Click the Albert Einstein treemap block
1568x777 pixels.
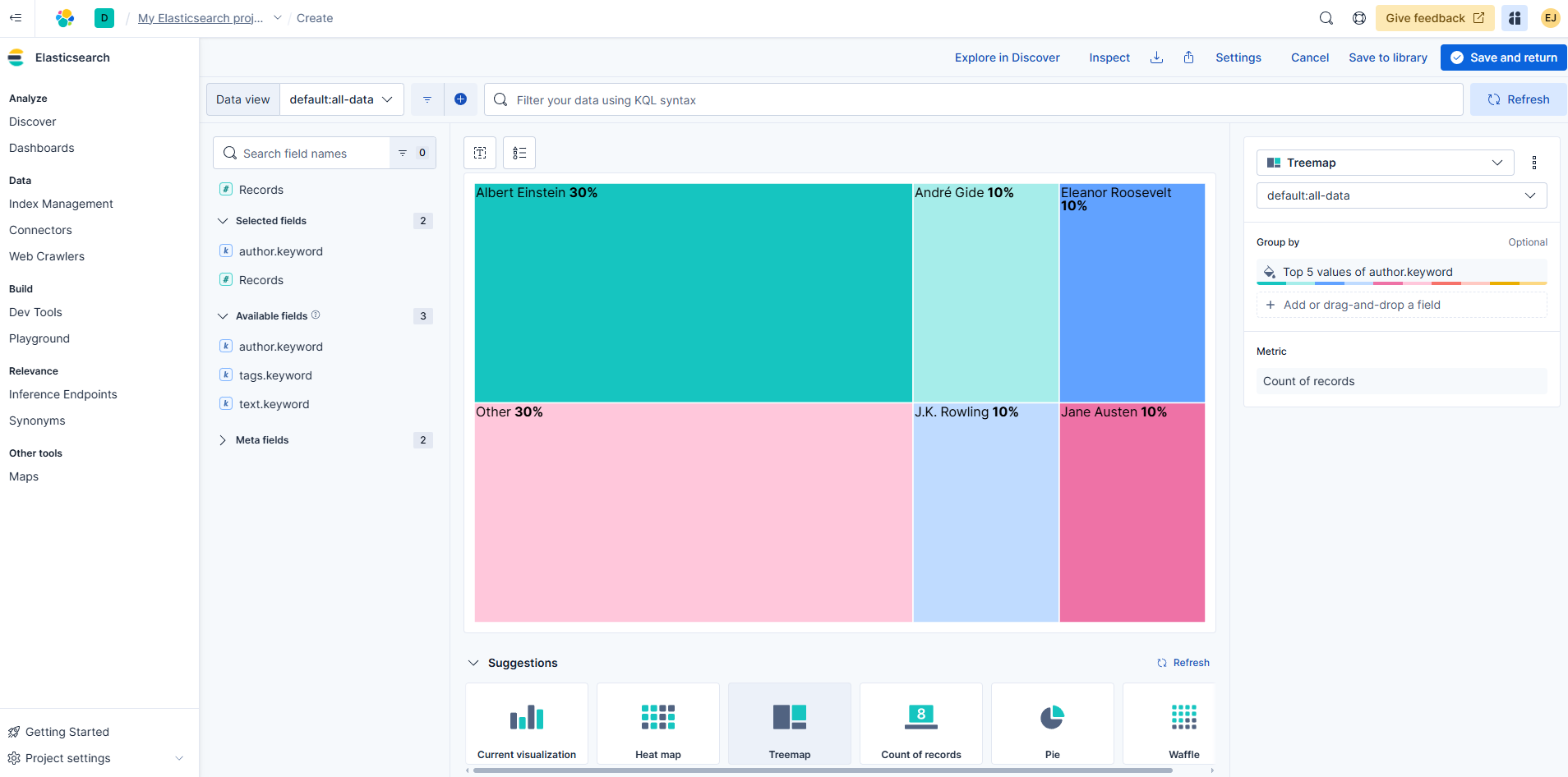694,292
